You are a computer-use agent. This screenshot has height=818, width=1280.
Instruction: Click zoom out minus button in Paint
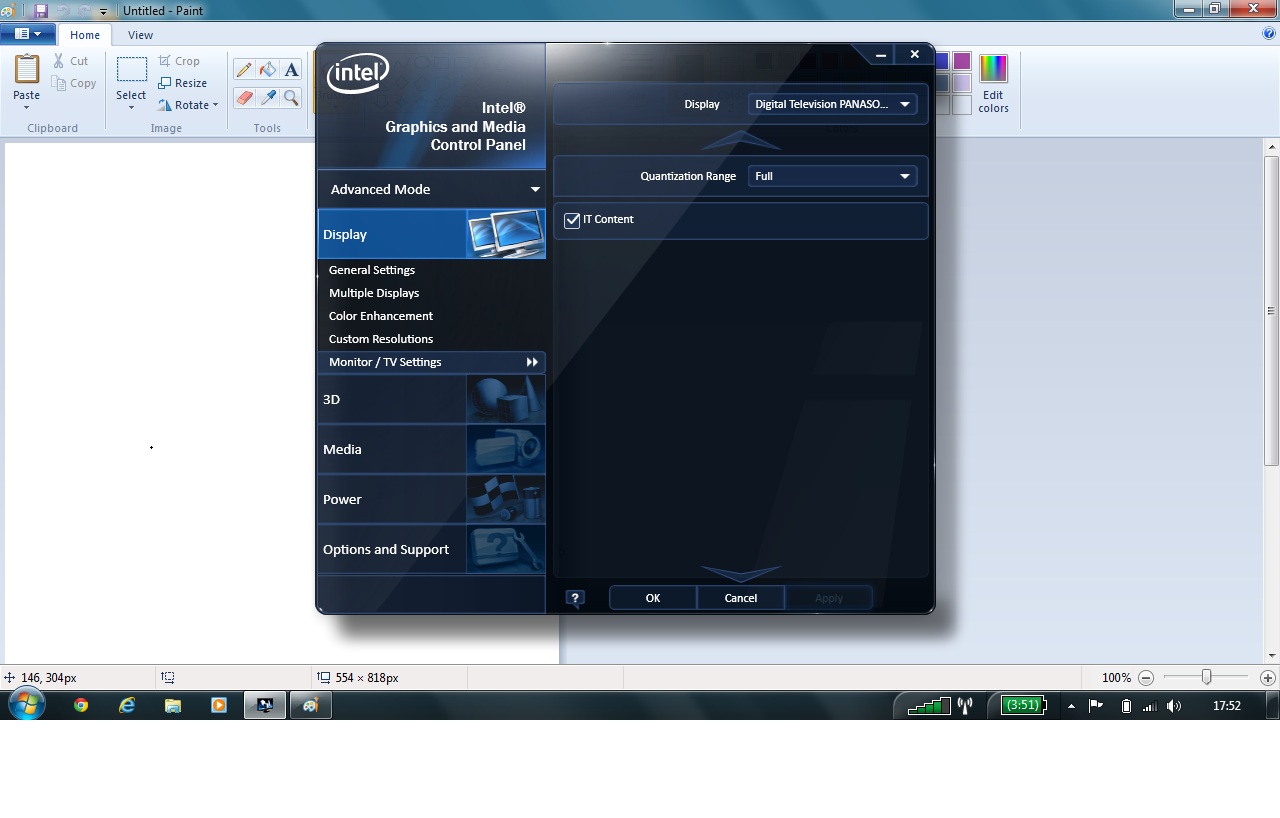pyautogui.click(x=1146, y=677)
